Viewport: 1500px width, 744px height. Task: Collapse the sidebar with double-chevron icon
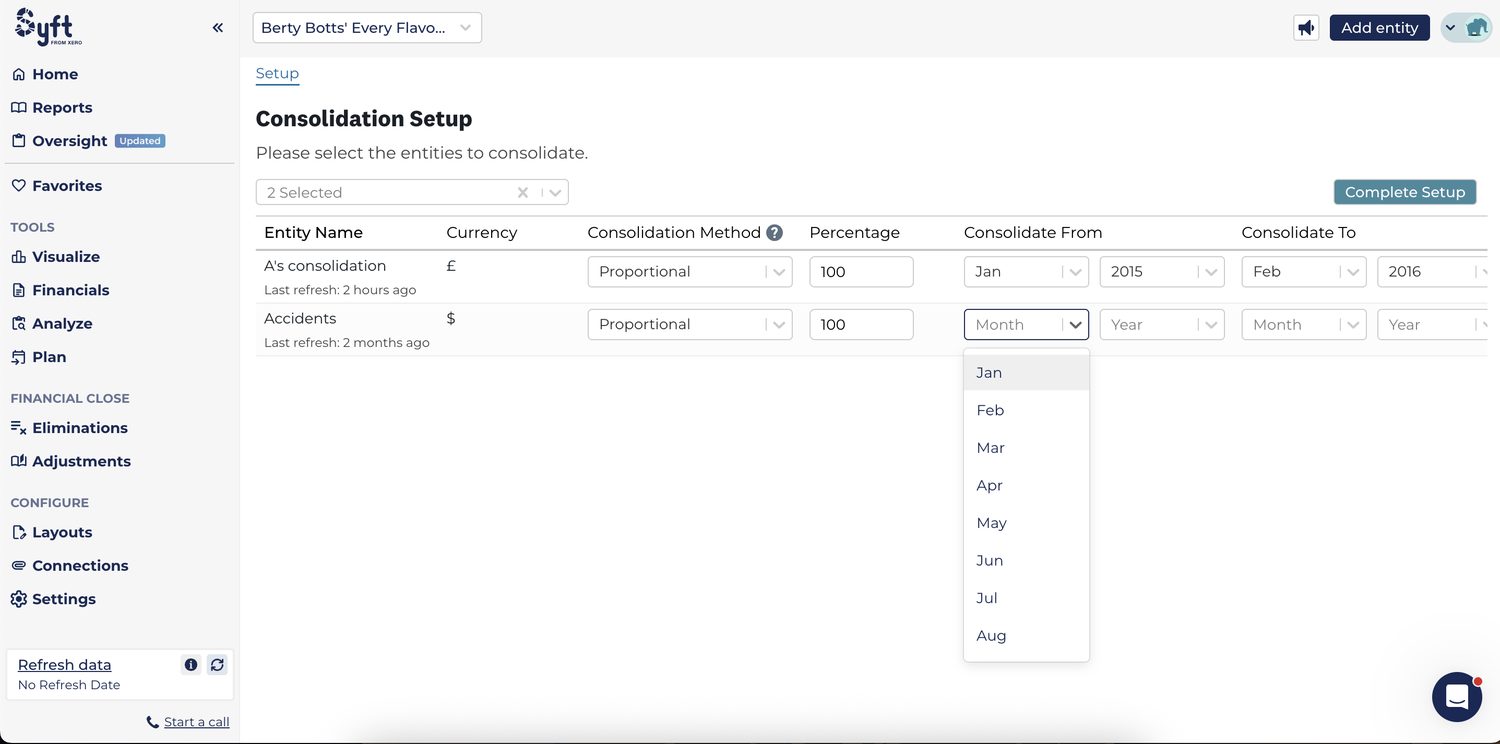pyautogui.click(x=218, y=28)
